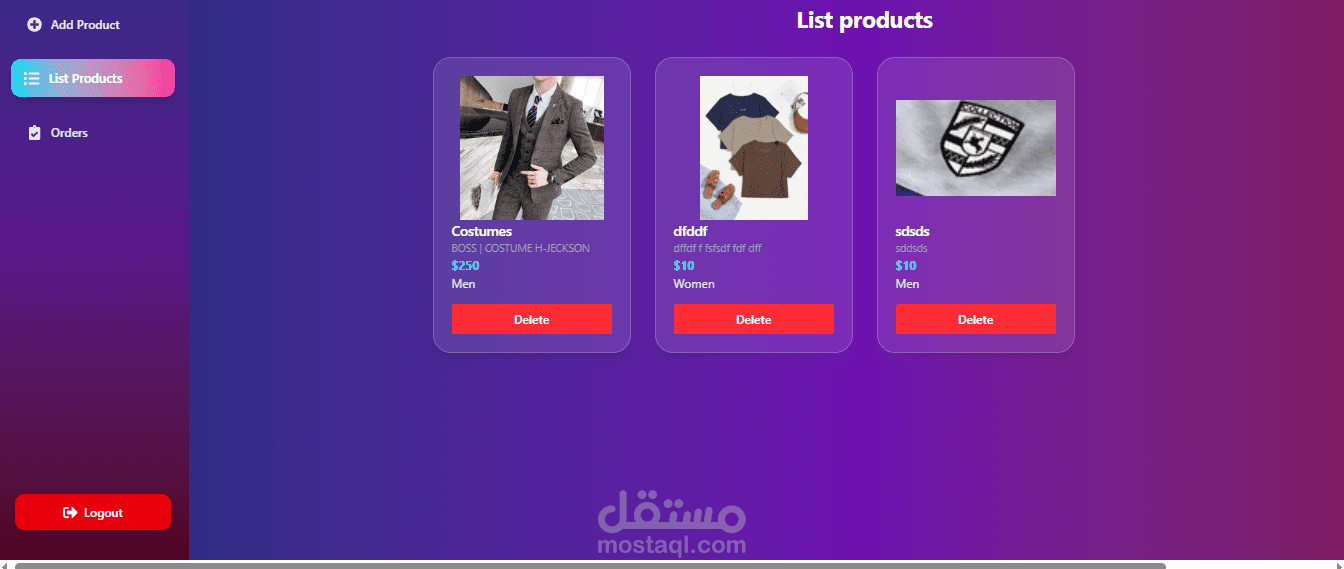
Task: Click the $250 price label
Action: point(466,266)
